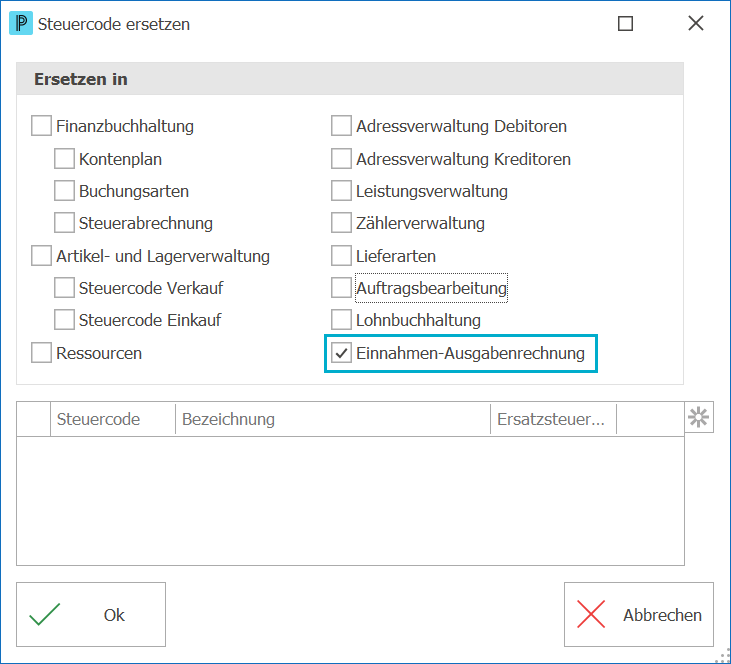Tick Artikel- und Lagerverwaltung checkbox
The image size is (731, 664).
tap(41, 256)
